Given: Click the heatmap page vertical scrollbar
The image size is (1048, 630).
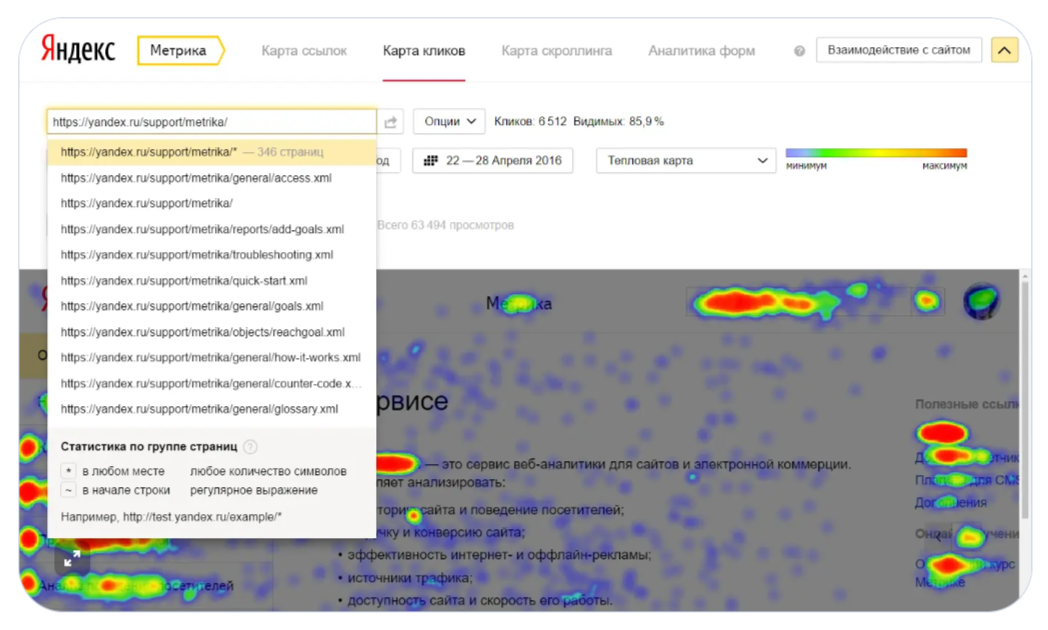Looking at the screenshot, I should pyautogui.click(x=1025, y=398).
